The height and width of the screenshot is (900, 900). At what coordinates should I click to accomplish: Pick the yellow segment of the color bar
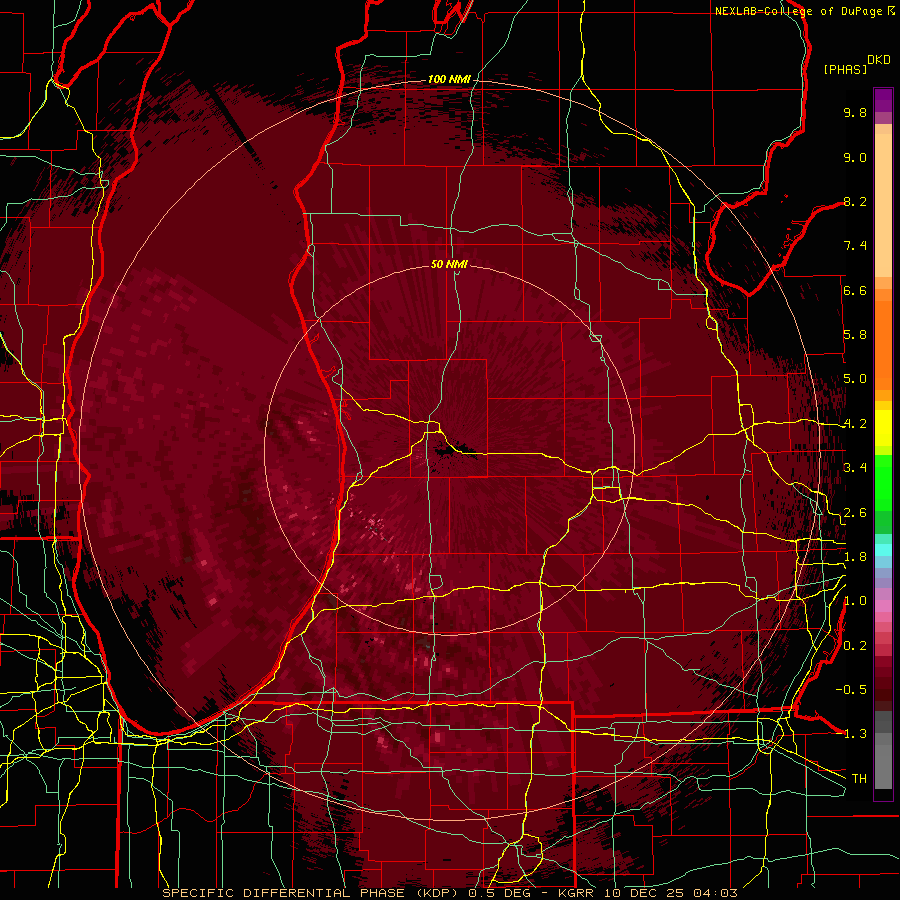pyautogui.click(x=883, y=428)
